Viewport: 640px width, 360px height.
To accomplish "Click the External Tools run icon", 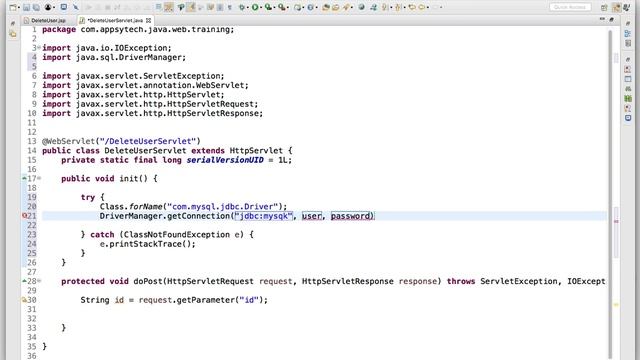I will click(282, 7).
